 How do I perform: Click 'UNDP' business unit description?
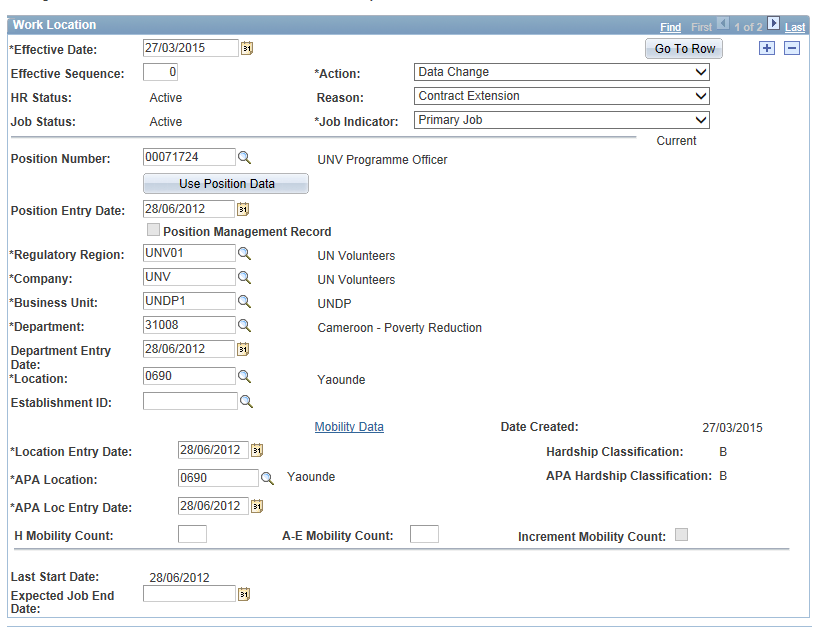pyautogui.click(x=334, y=304)
